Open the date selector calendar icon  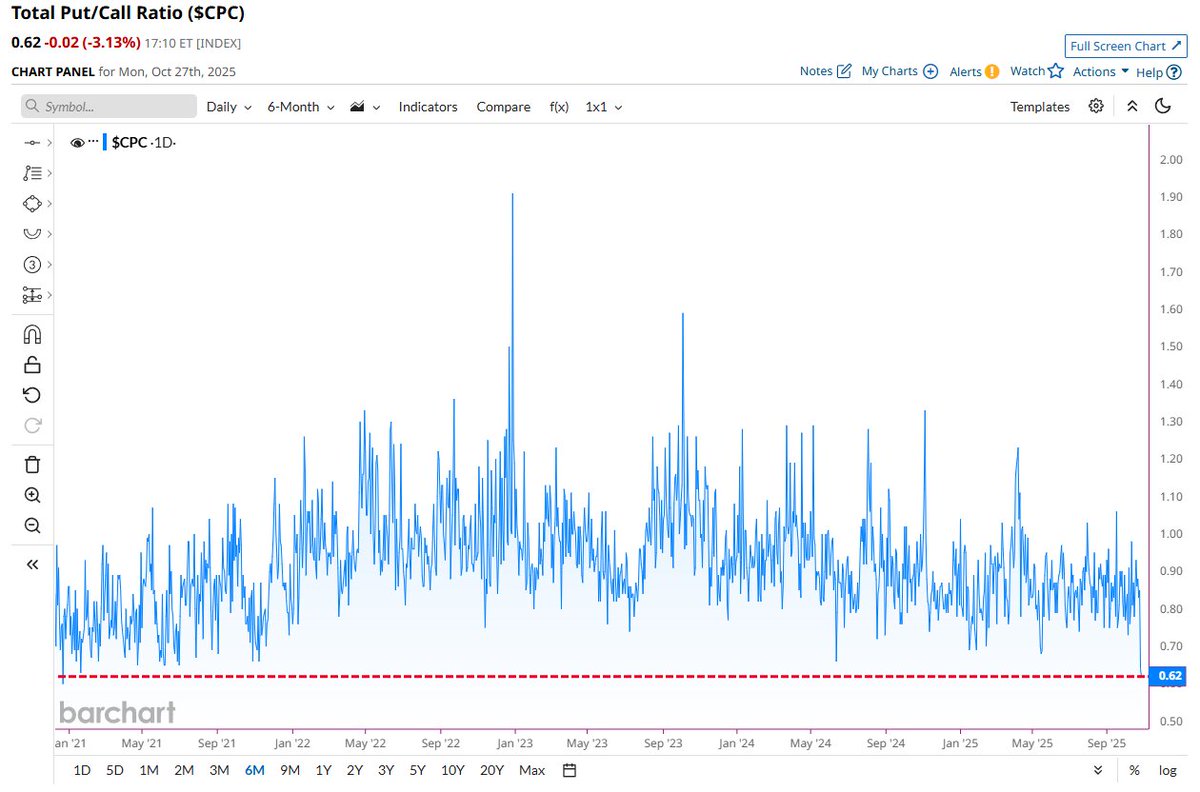(x=567, y=770)
